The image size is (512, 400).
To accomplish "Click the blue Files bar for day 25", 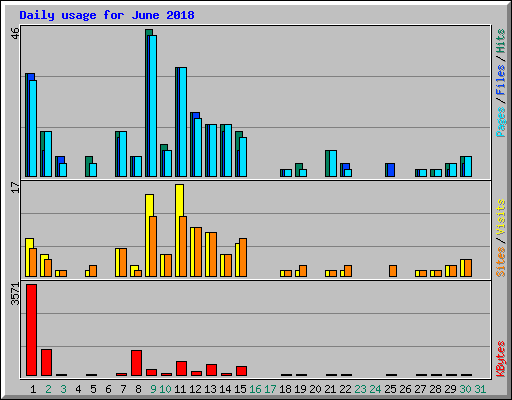I will coord(390,170).
